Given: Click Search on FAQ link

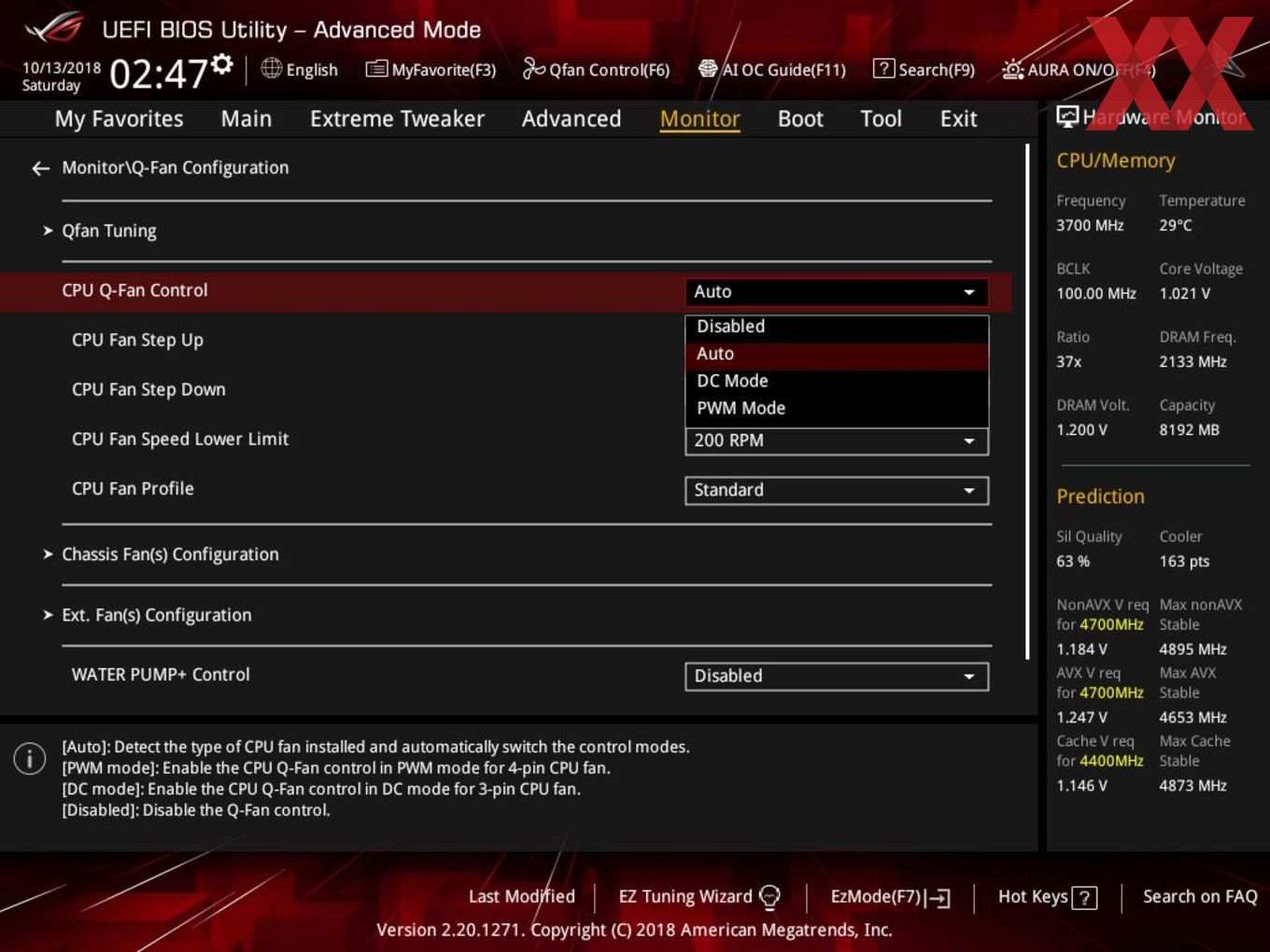Looking at the screenshot, I should [1200, 896].
